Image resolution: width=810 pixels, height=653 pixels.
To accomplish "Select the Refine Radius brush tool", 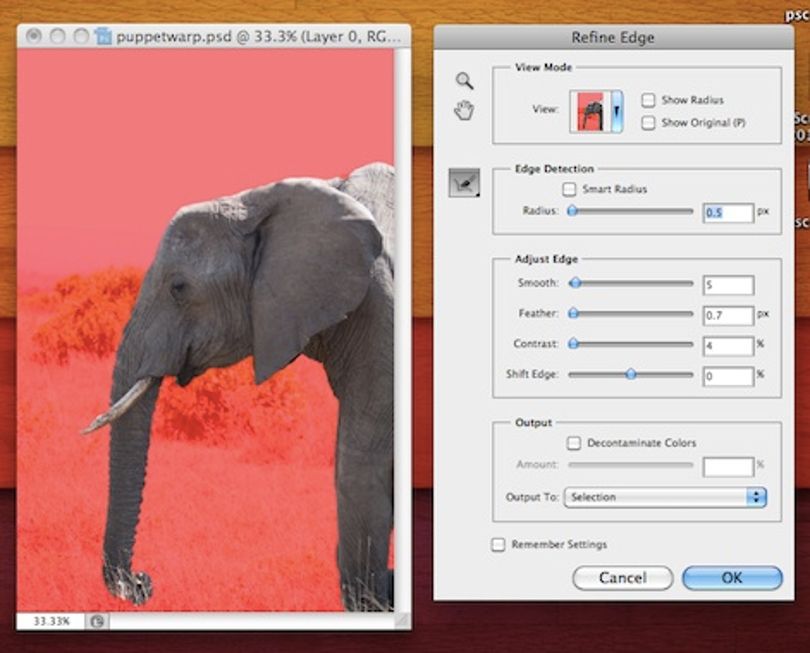I will (464, 183).
